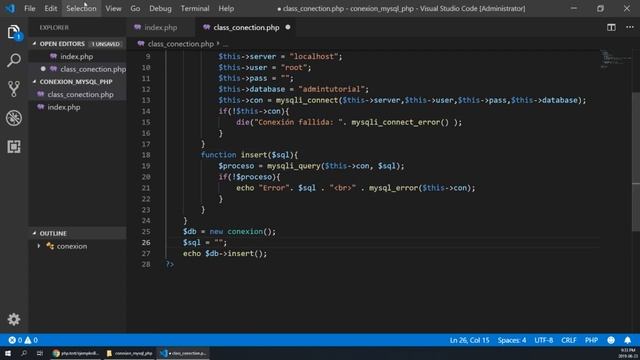Change file encoding UTF-8
Image resolution: width=640 pixels, height=360 pixels.
coord(544,340)
